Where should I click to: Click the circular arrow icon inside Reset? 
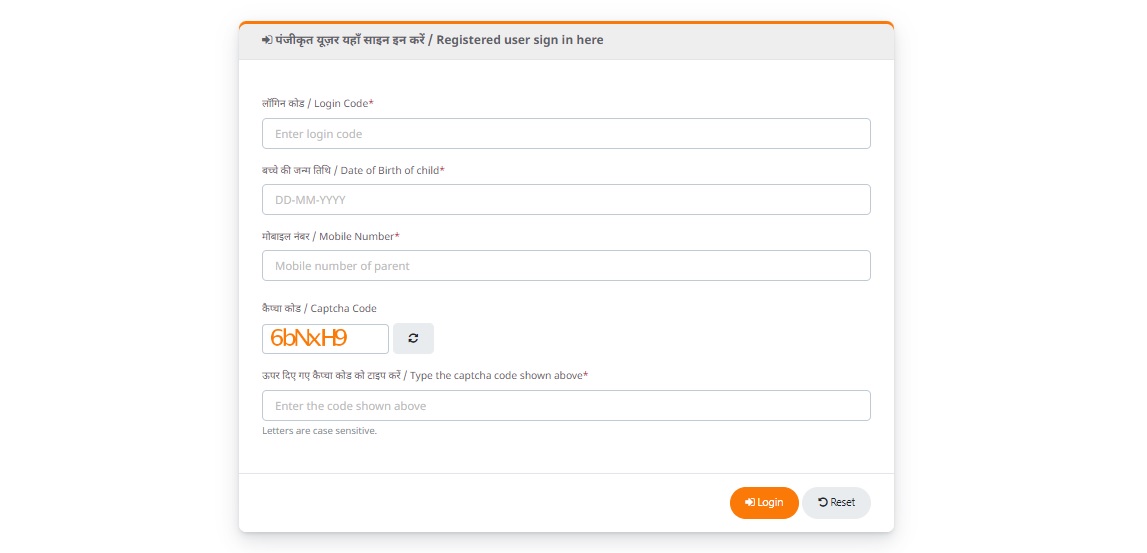[x=822, y=502]
